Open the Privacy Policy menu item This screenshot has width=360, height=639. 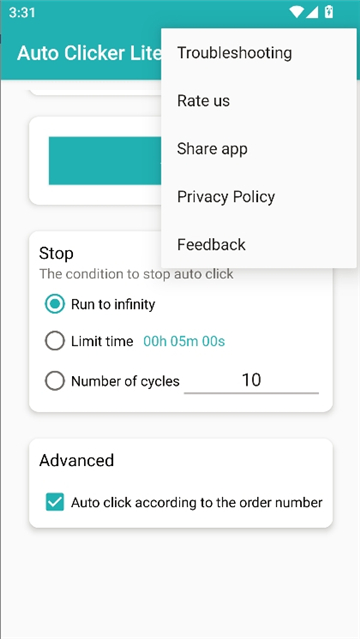tap(259, 197)
